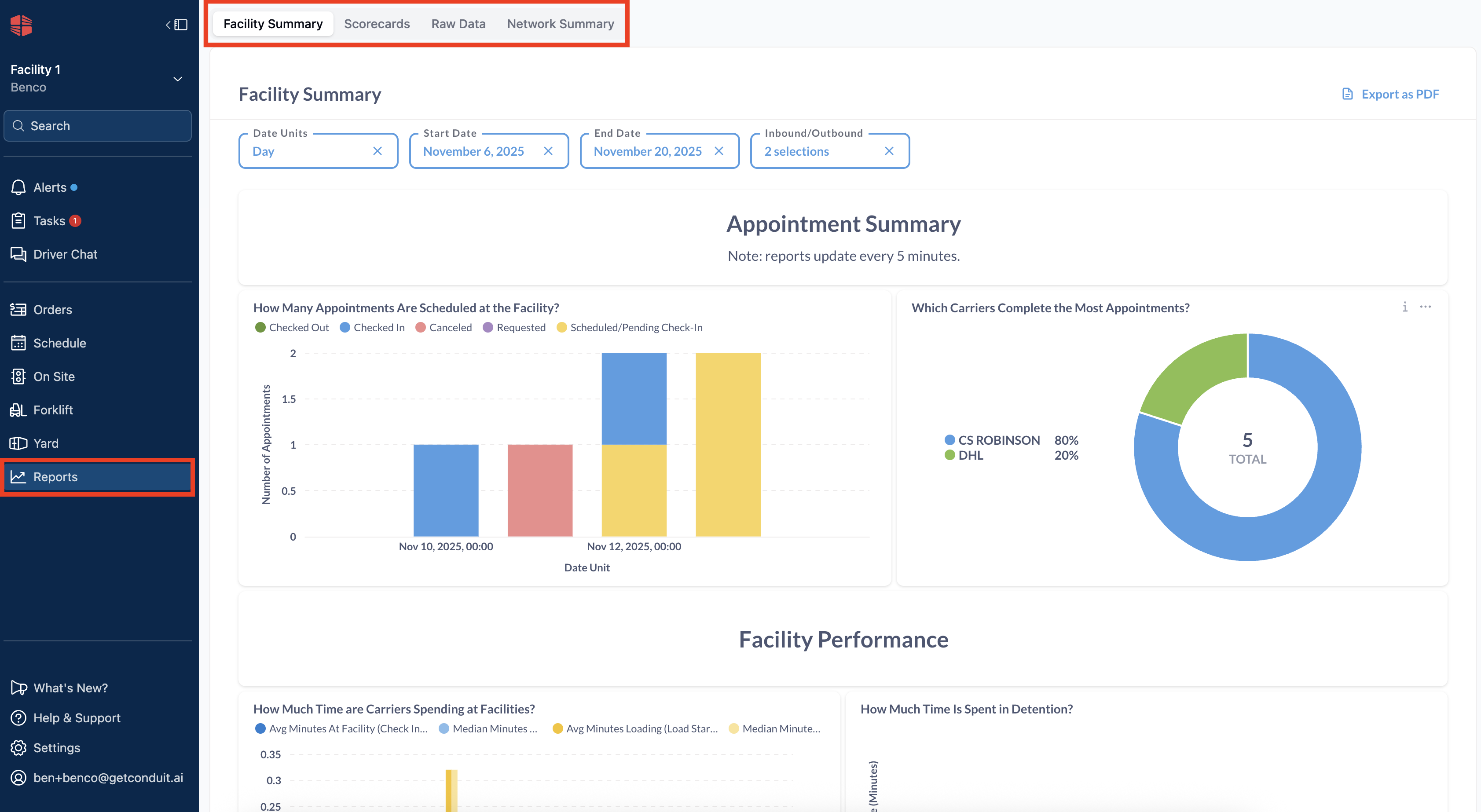
Task: Click the Help & Support question icon
Action: (18, 718)
